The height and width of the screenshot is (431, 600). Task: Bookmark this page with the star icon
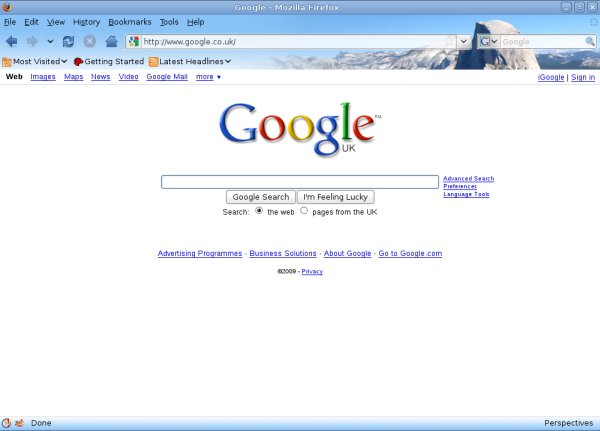pyautogui.click(x=450, y=41)
